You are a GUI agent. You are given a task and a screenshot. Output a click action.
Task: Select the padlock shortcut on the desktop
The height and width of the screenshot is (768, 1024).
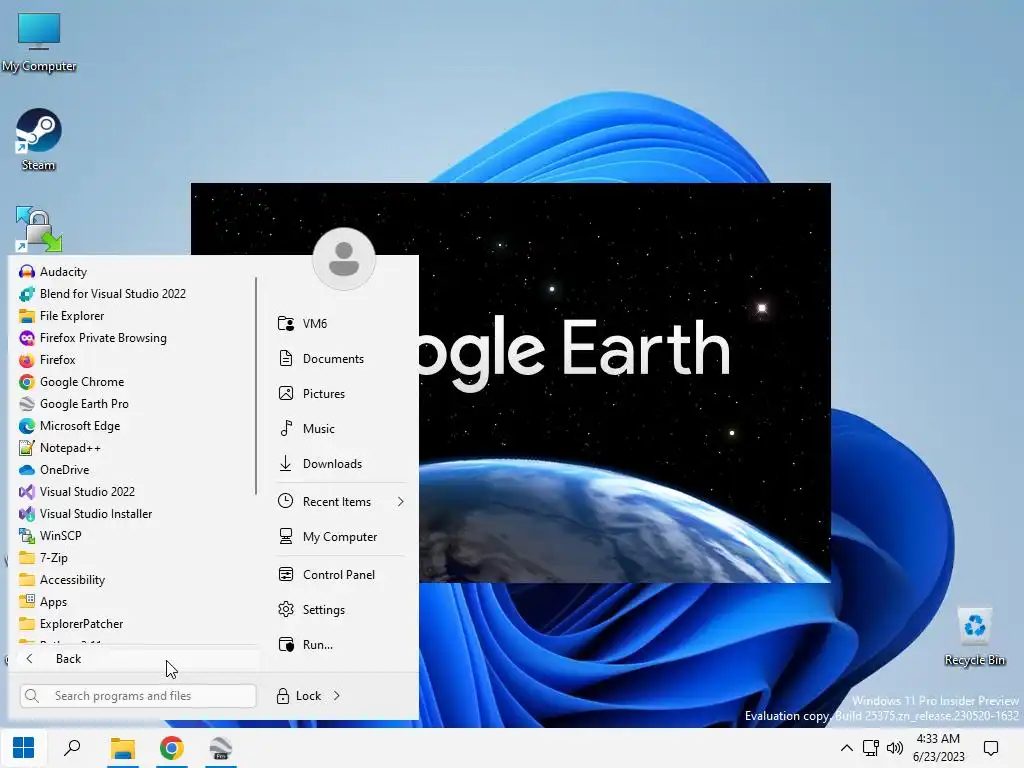(39, 229)
